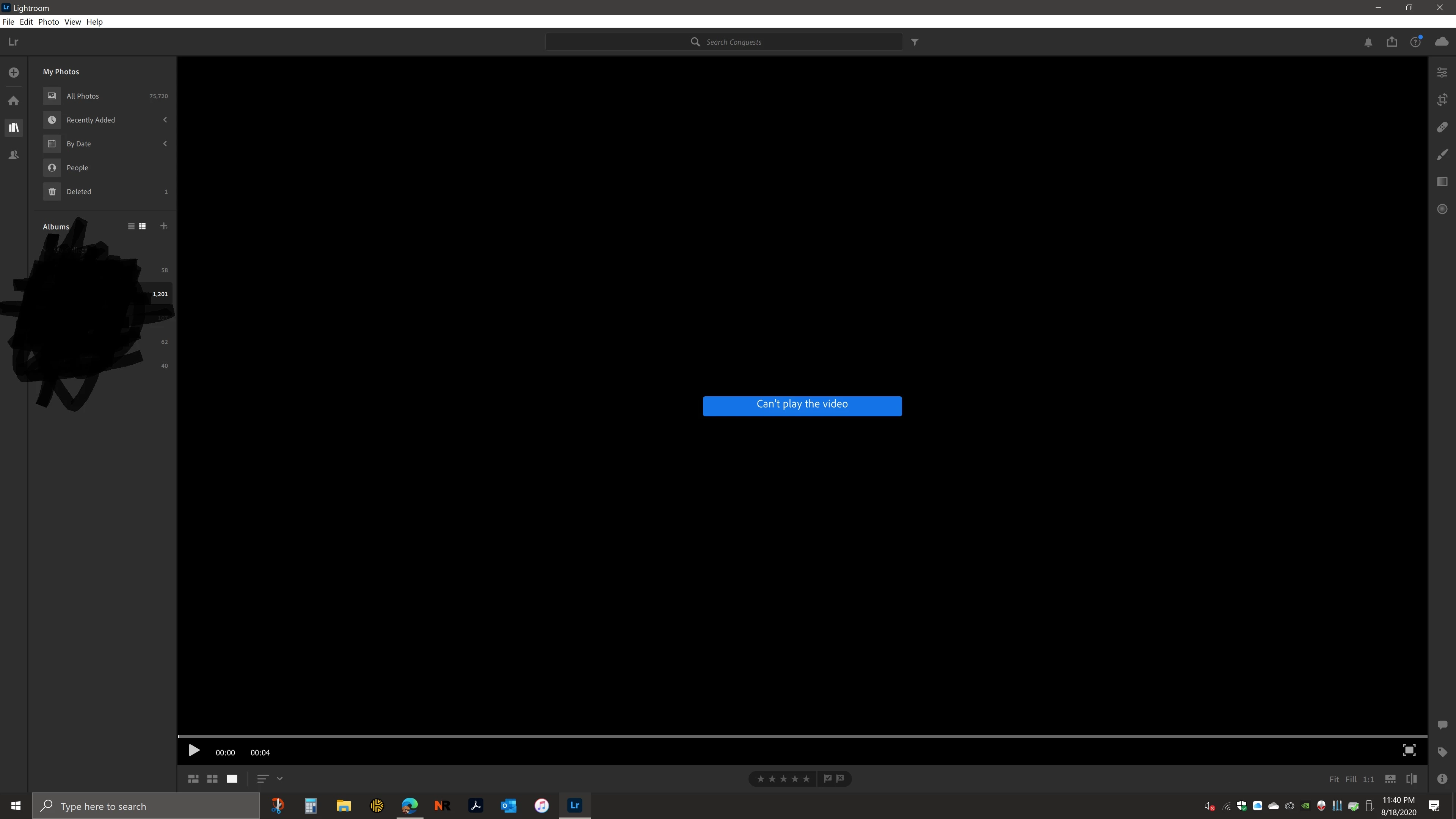Select the Healing Brush tool
1456x819 pixels.
(1442, 127)
